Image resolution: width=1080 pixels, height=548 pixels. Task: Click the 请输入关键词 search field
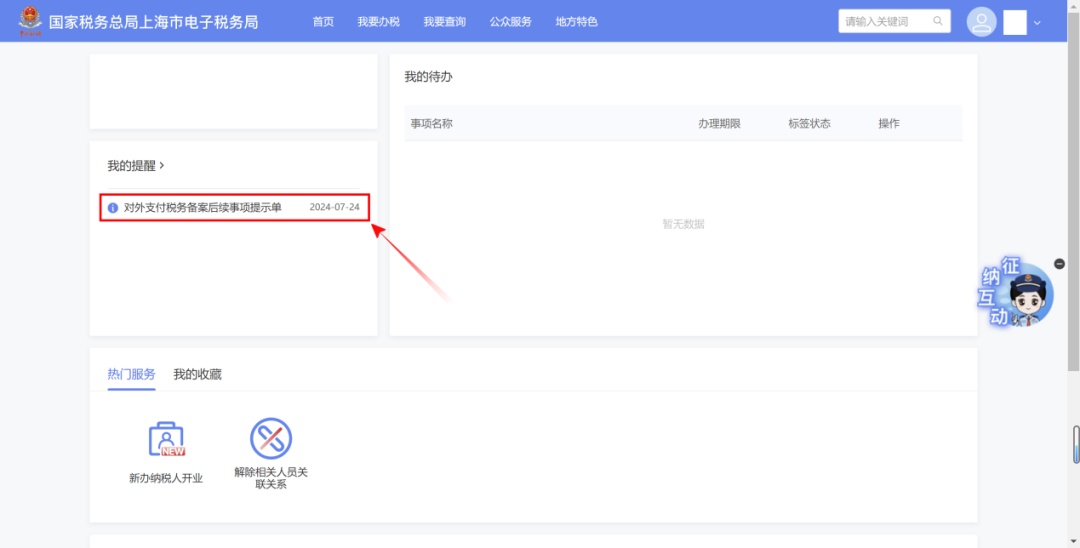pyautogui.click(x=884, y=21)
